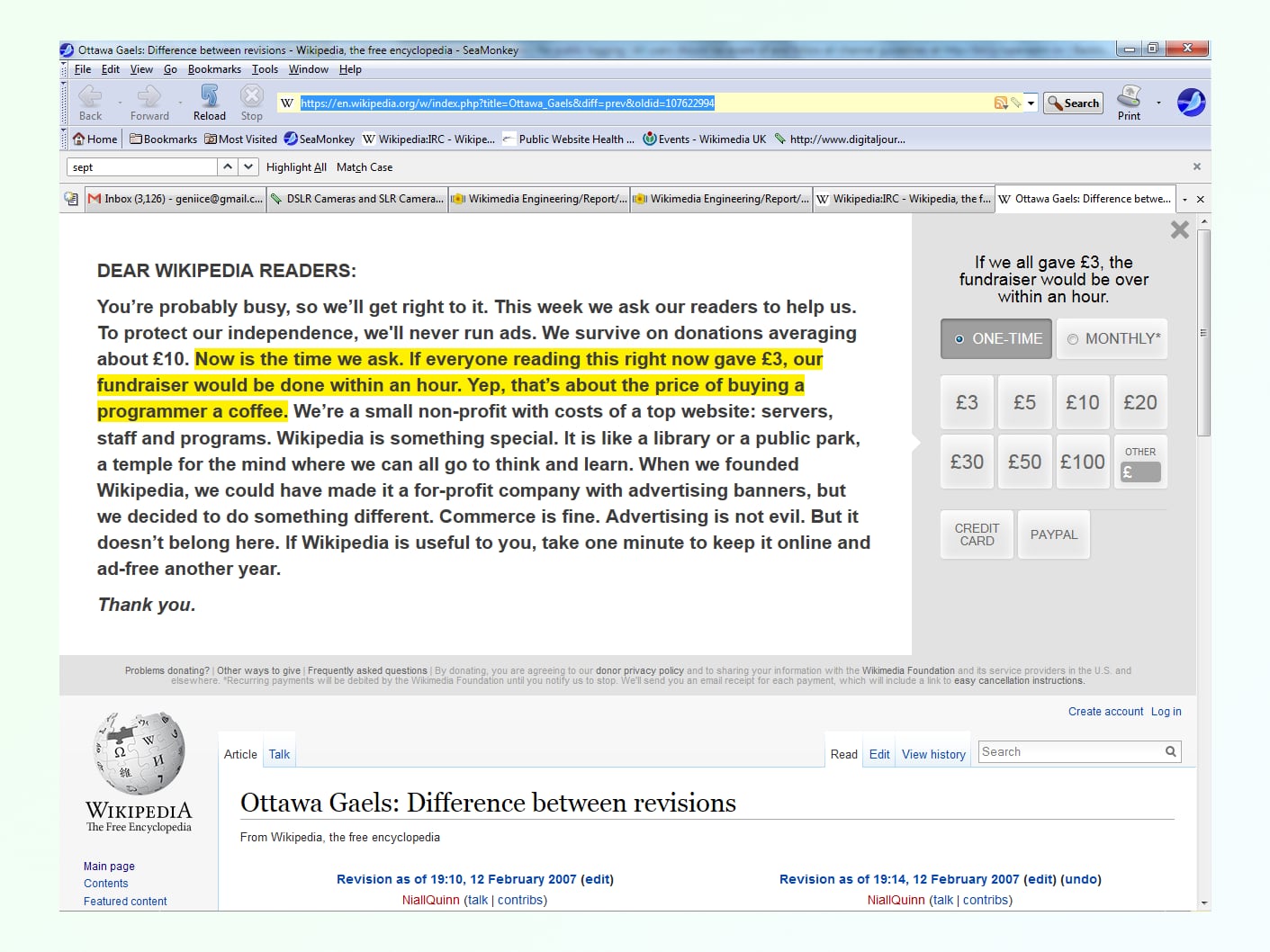Click the RSS feed icon in address bar

[x=1000, y=103]
